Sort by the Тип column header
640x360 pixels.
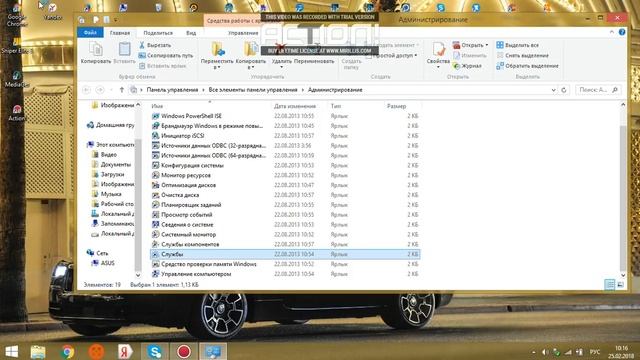pos(336,106)
